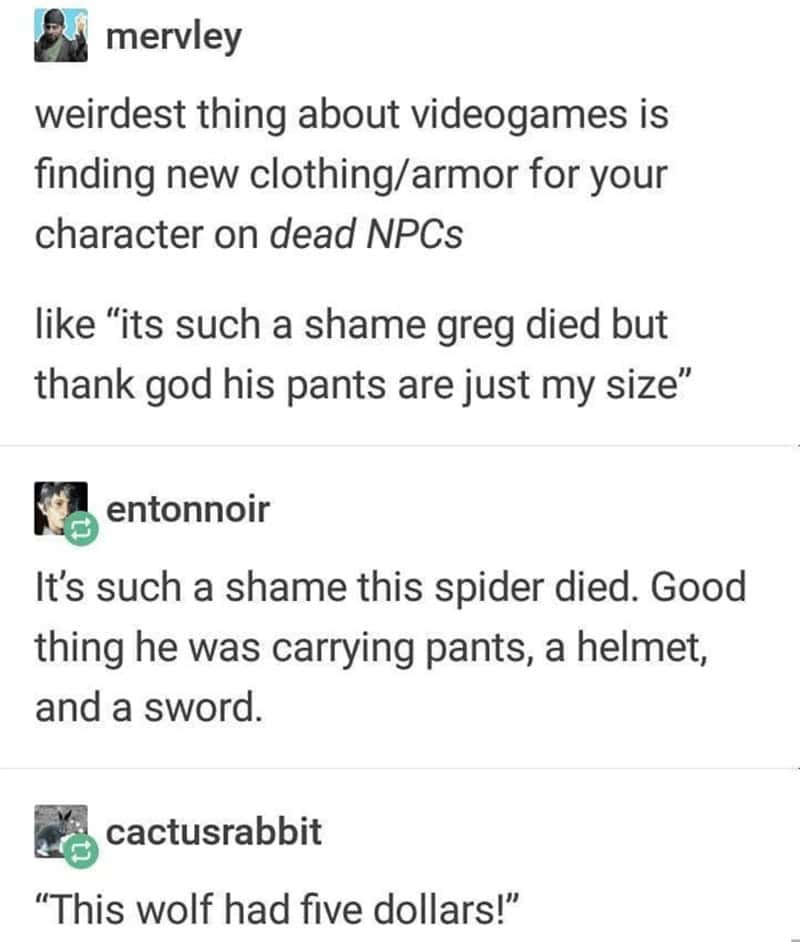Screen dimensions: 800x942
Task: Click the 'finding new clothing/armor' line
Action: click(351, 175)
